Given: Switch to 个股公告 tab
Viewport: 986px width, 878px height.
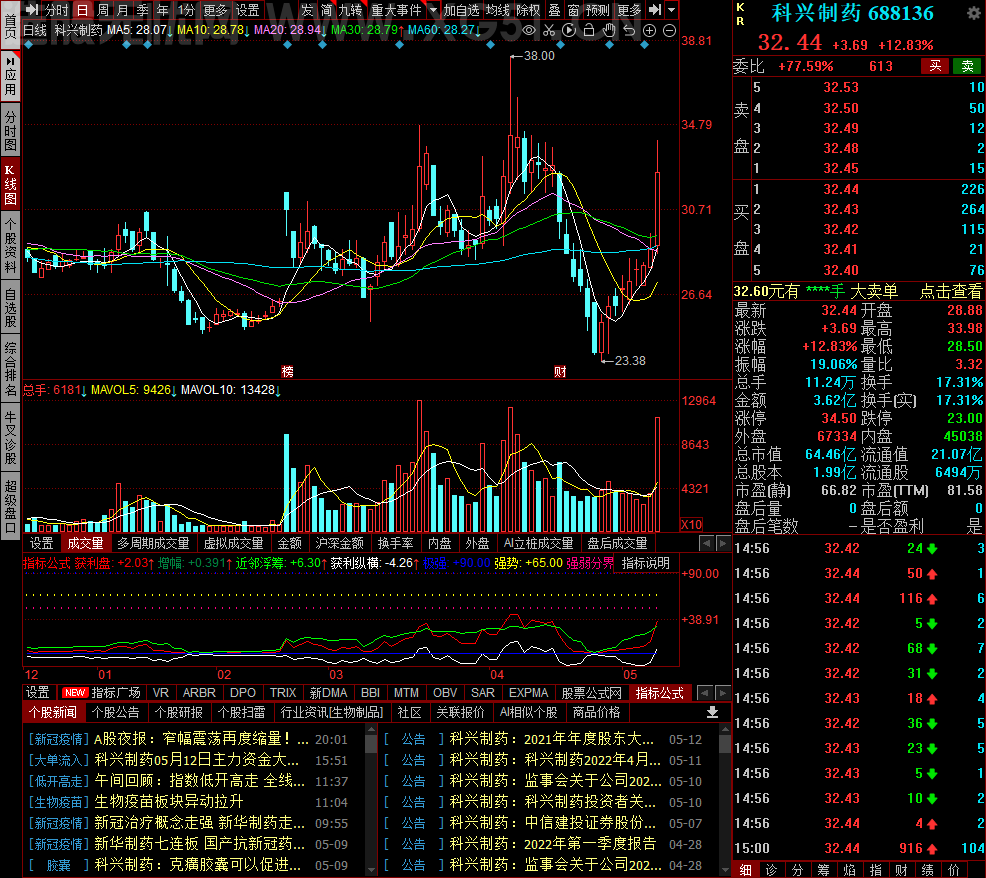Looking at the screenshot, I should coord(115,712).
